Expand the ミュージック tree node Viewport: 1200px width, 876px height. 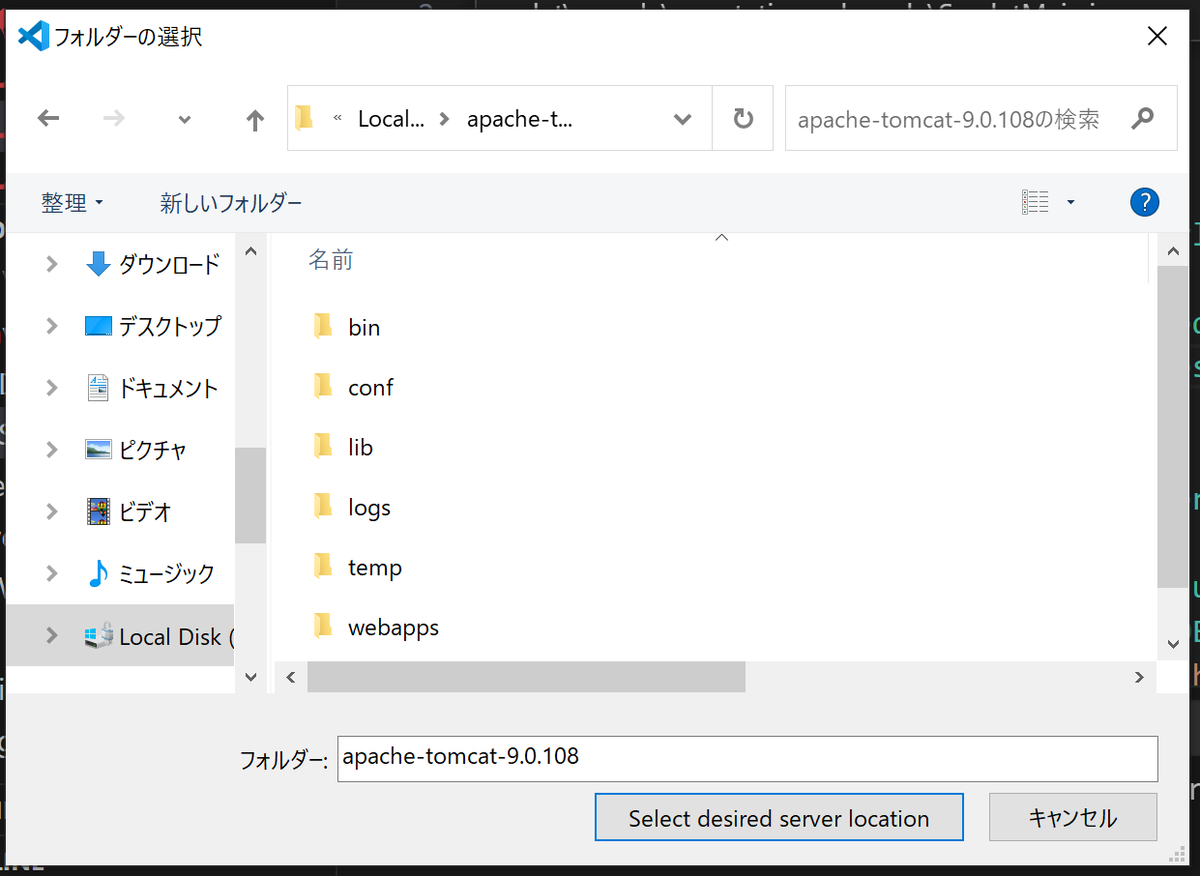(x=52, y=574)
